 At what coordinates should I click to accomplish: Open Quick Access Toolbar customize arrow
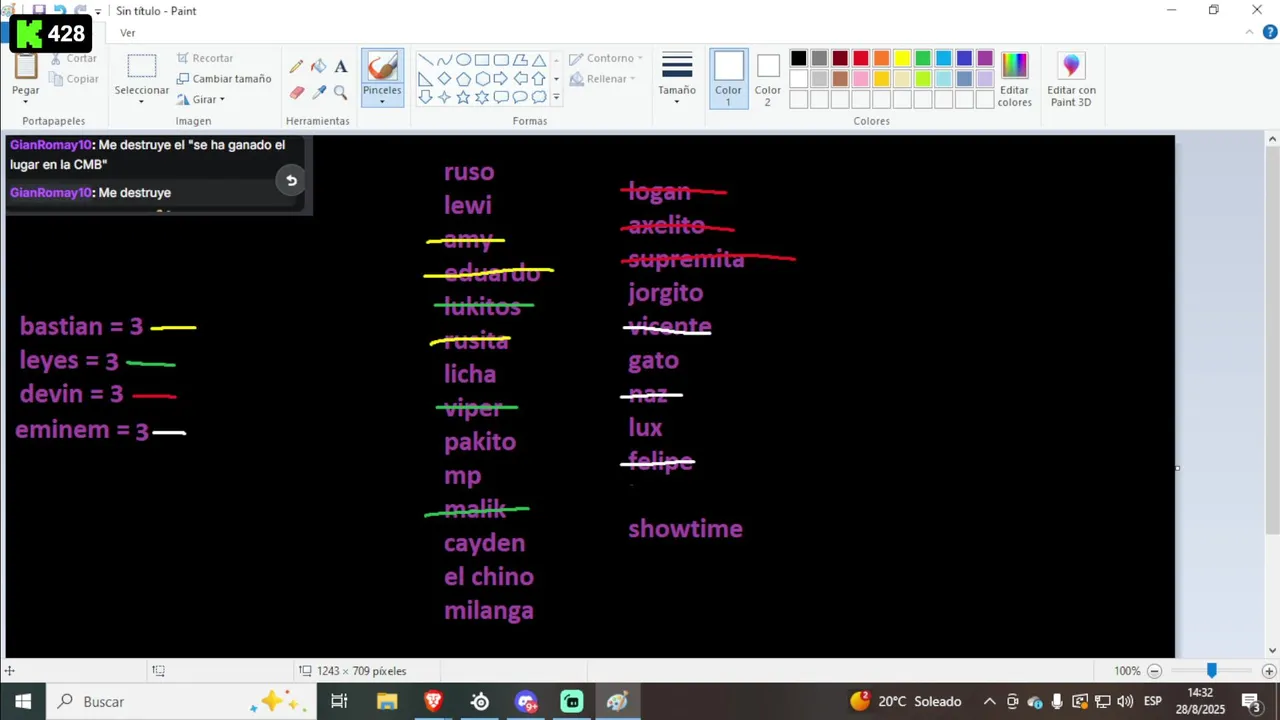pos(98,11)
